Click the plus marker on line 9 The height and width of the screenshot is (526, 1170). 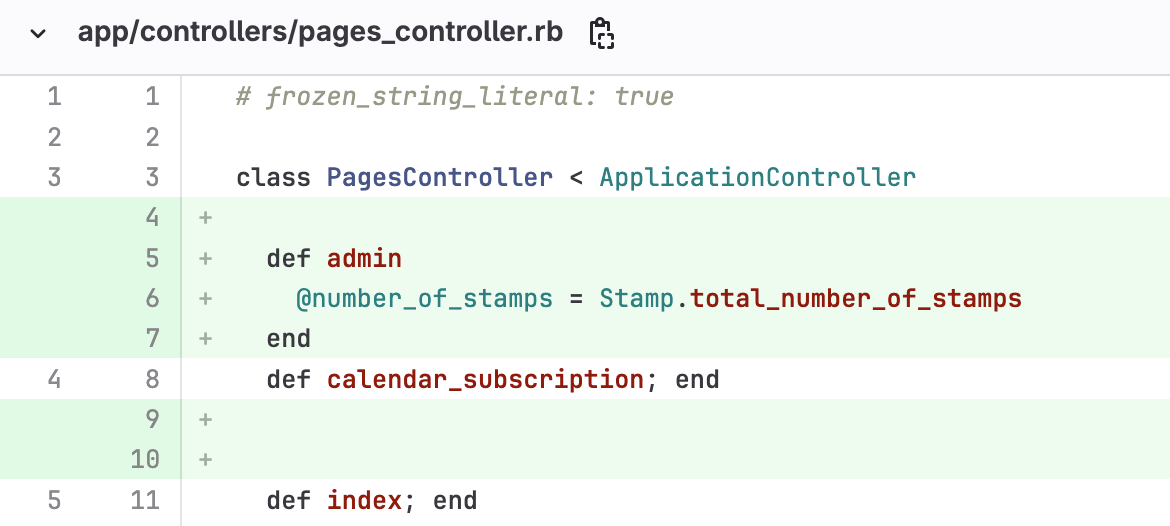click(x=206, y=420)
